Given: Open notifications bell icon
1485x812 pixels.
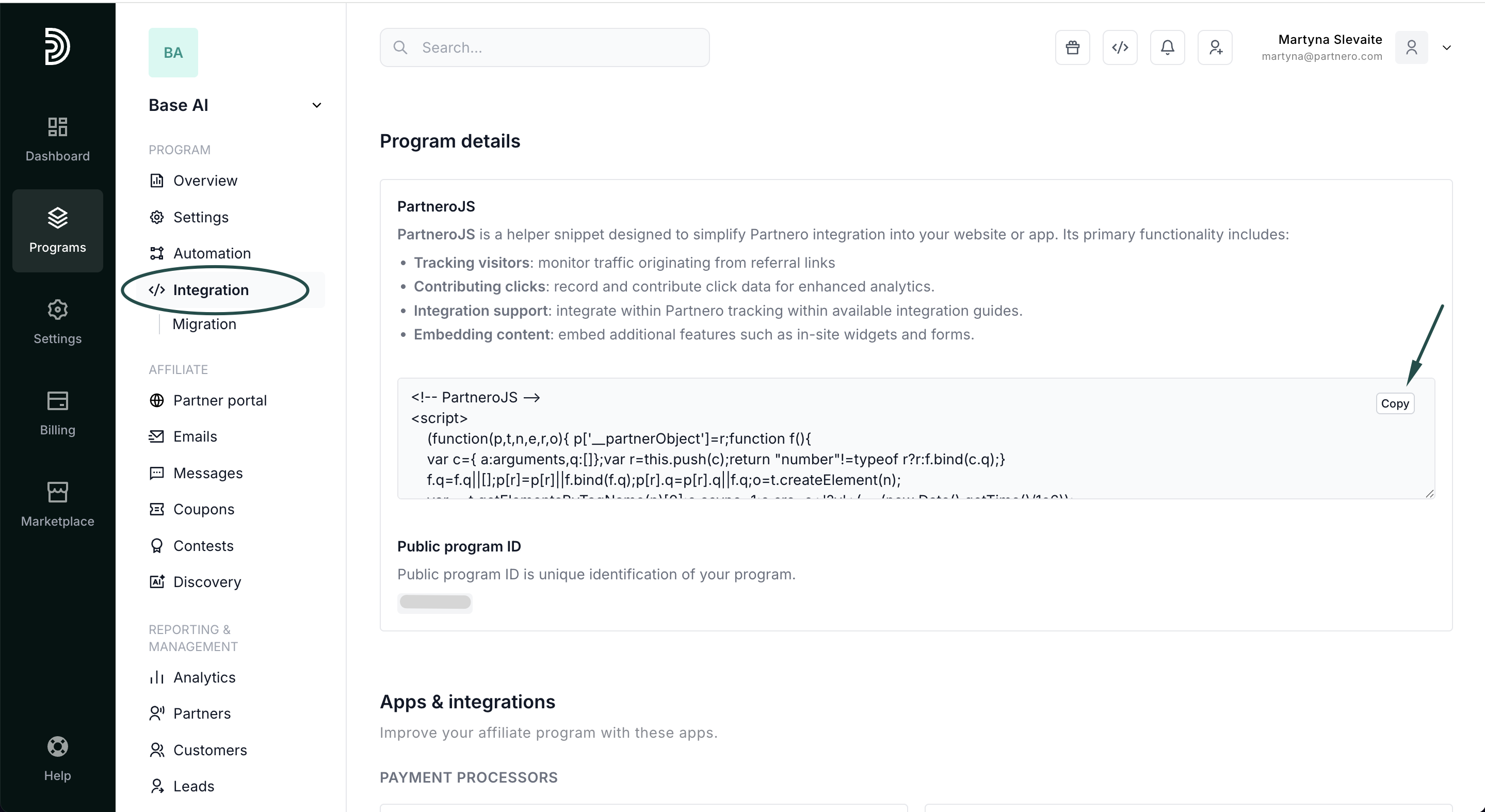Looking at the screenshot, I should click(1167, 47).
